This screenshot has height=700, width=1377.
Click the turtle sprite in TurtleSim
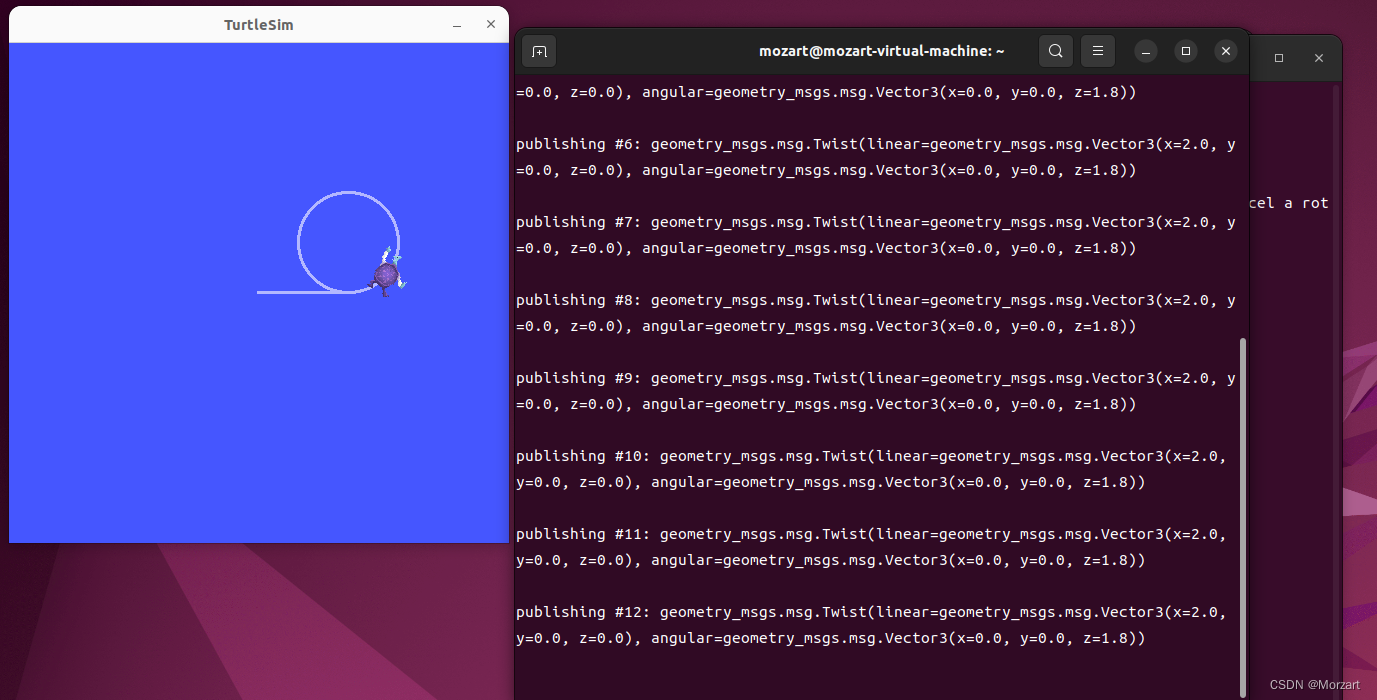click(x=389, y=273)
